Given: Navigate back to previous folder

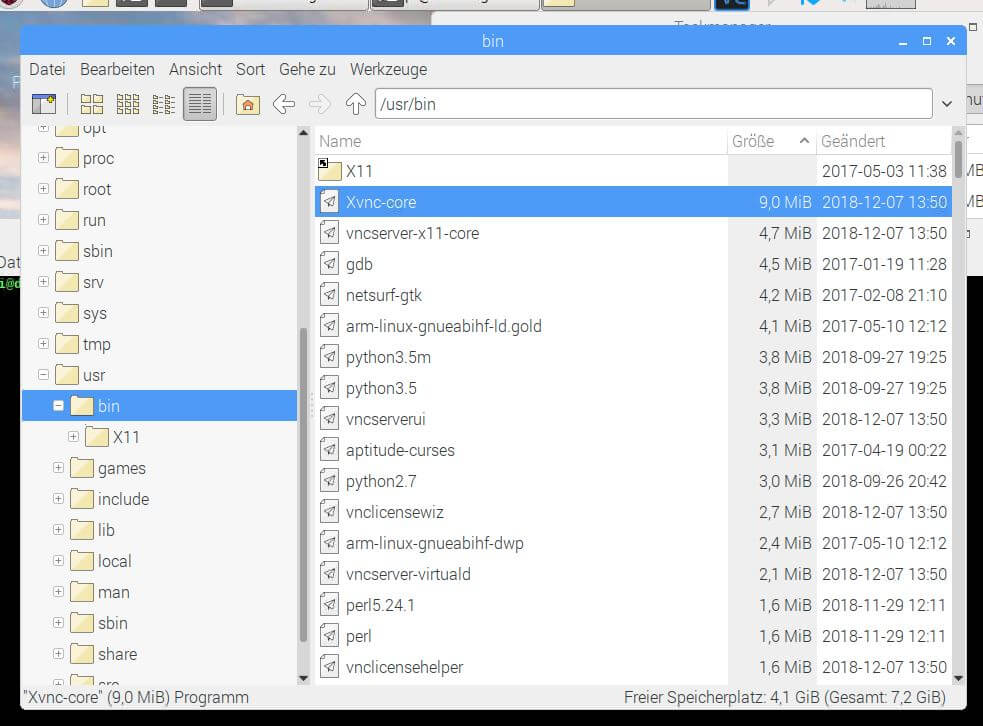Looking at the screenshot, I should 284,104.
